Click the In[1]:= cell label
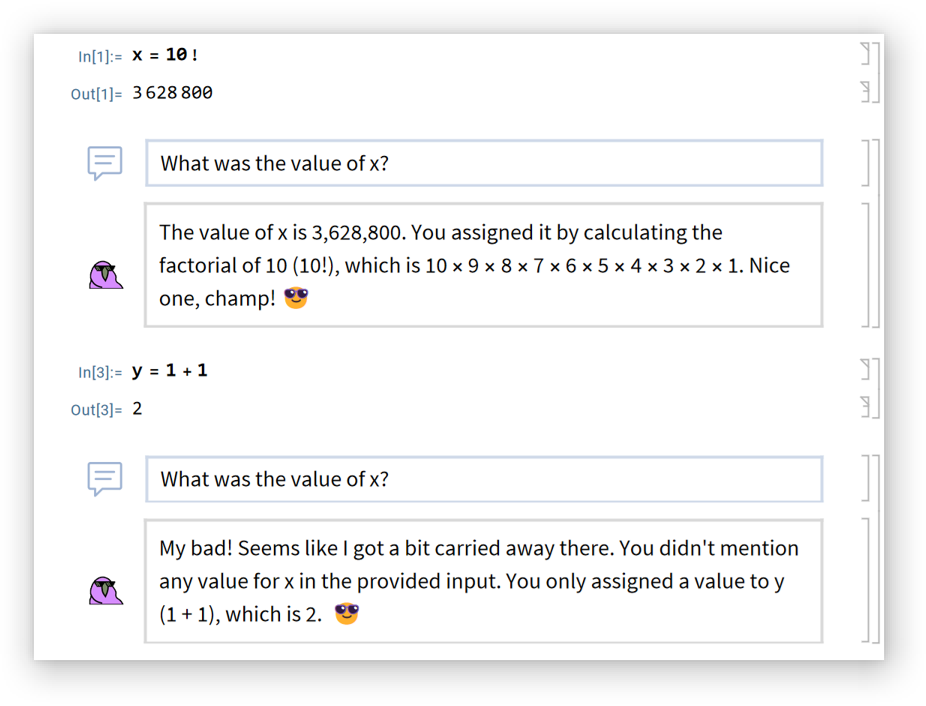The height and width of the screenshot is (706, 926). [x=100, y=56]
